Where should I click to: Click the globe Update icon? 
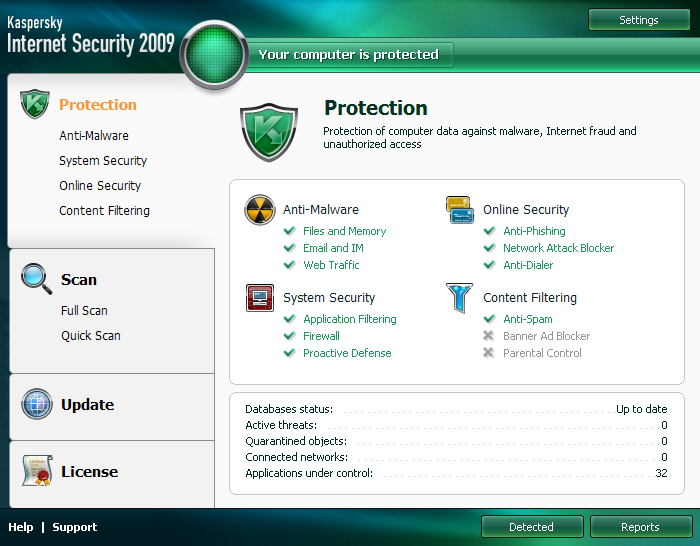[x=37, y=404]
